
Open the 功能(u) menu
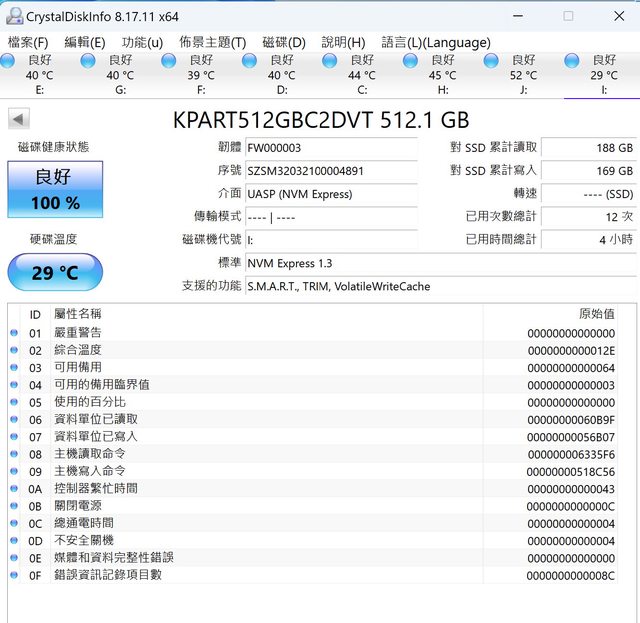[x=142, y=42]
